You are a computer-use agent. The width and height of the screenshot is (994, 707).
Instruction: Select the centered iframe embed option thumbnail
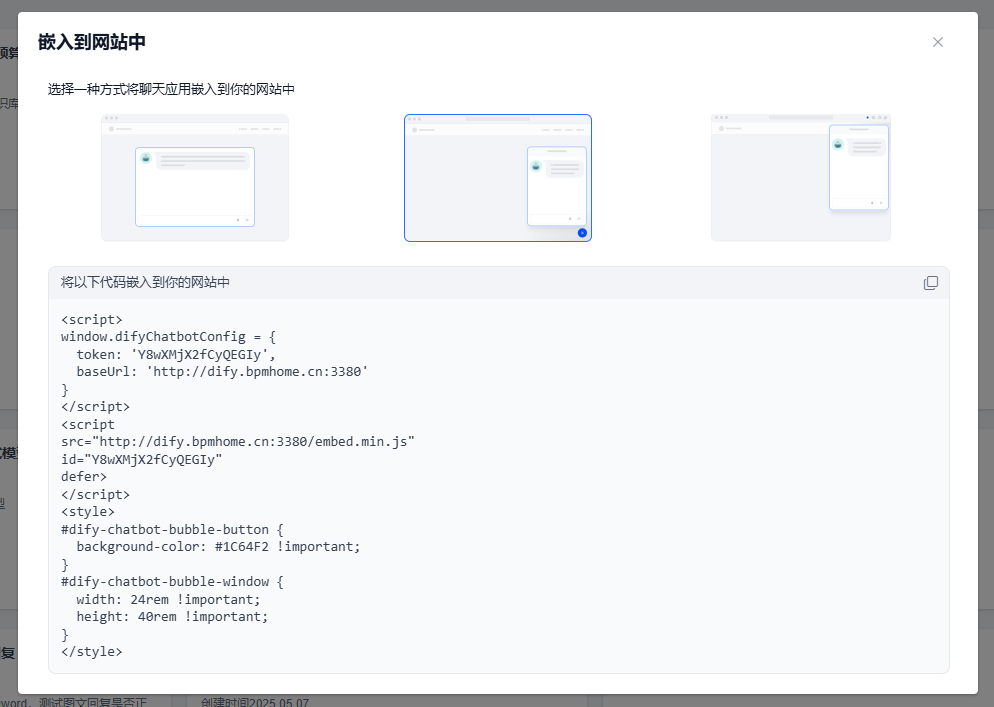pos(195,178)
